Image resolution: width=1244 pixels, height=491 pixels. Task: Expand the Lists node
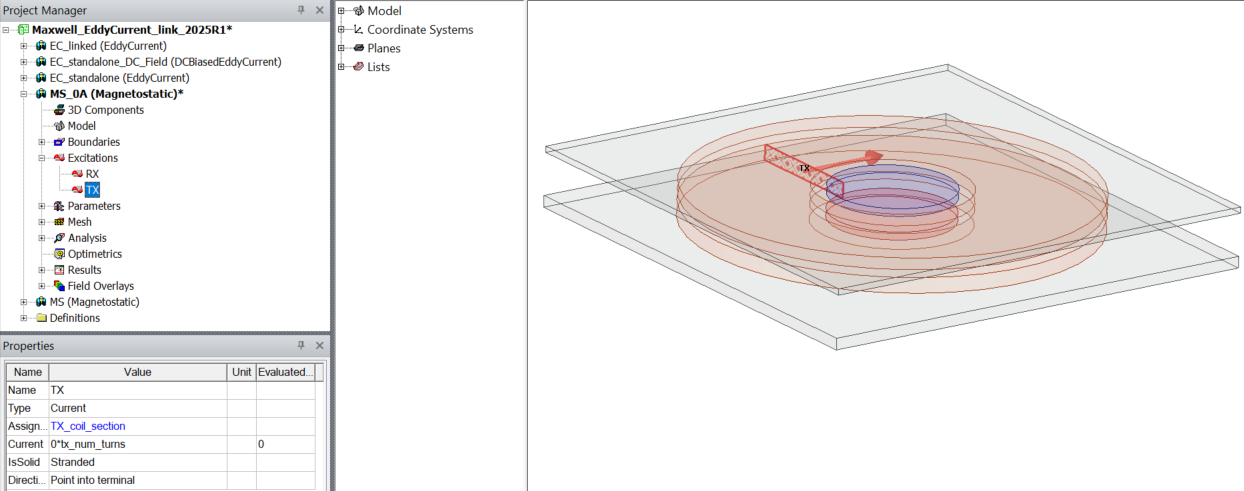341,67
